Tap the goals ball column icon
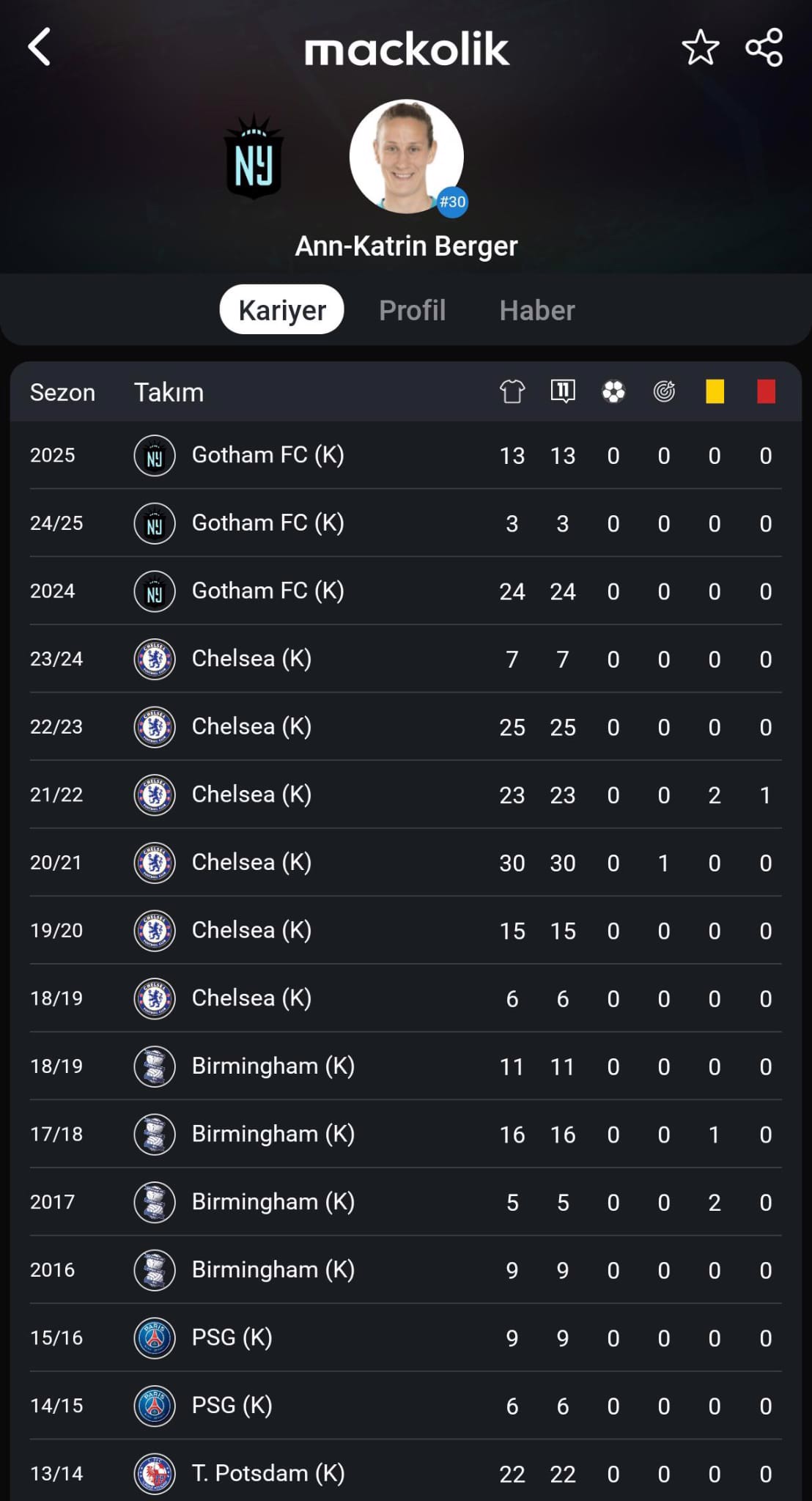This screenshot has width=812, height=1501. 613,391
